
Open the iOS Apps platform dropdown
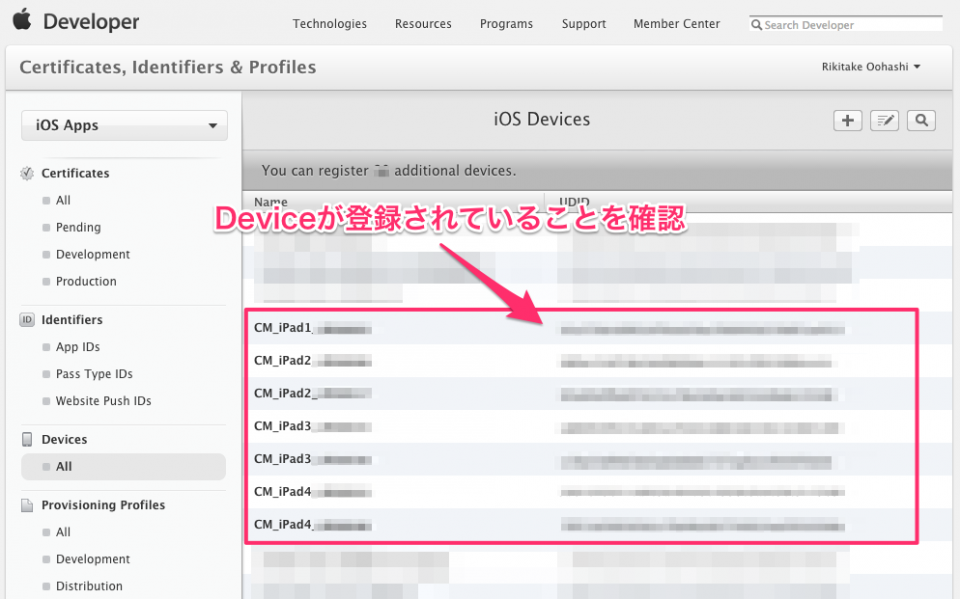(x=124, y=126)
